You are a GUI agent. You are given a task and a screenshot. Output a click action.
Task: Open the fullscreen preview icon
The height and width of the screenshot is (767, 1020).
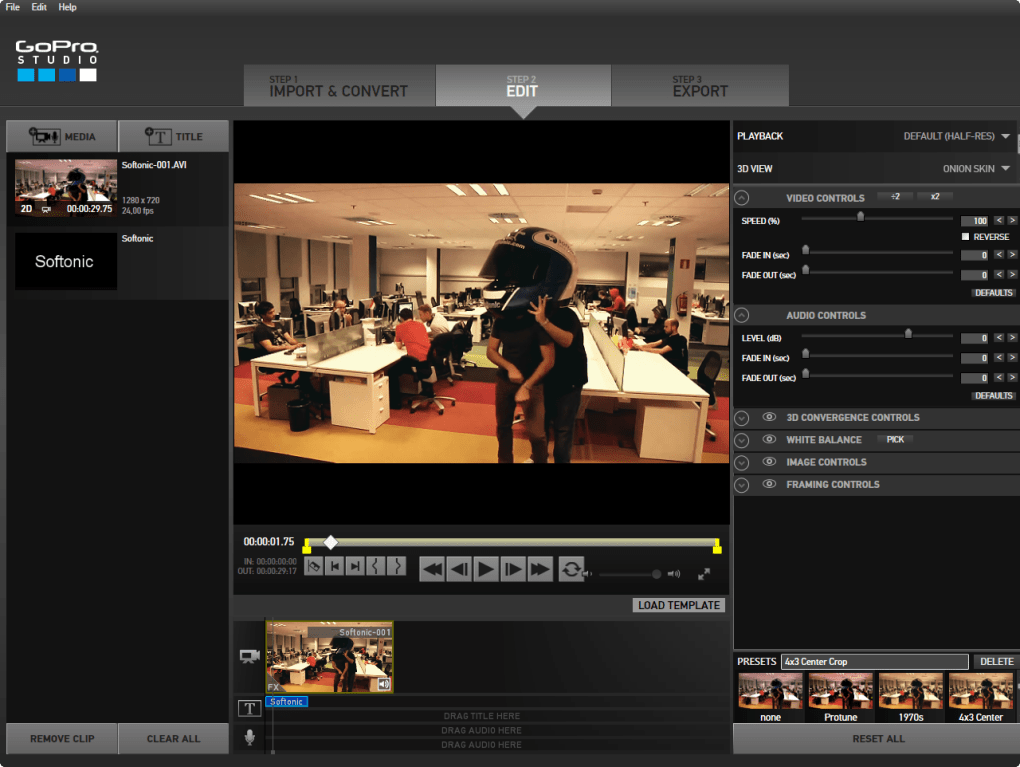(x=704, y=574)
